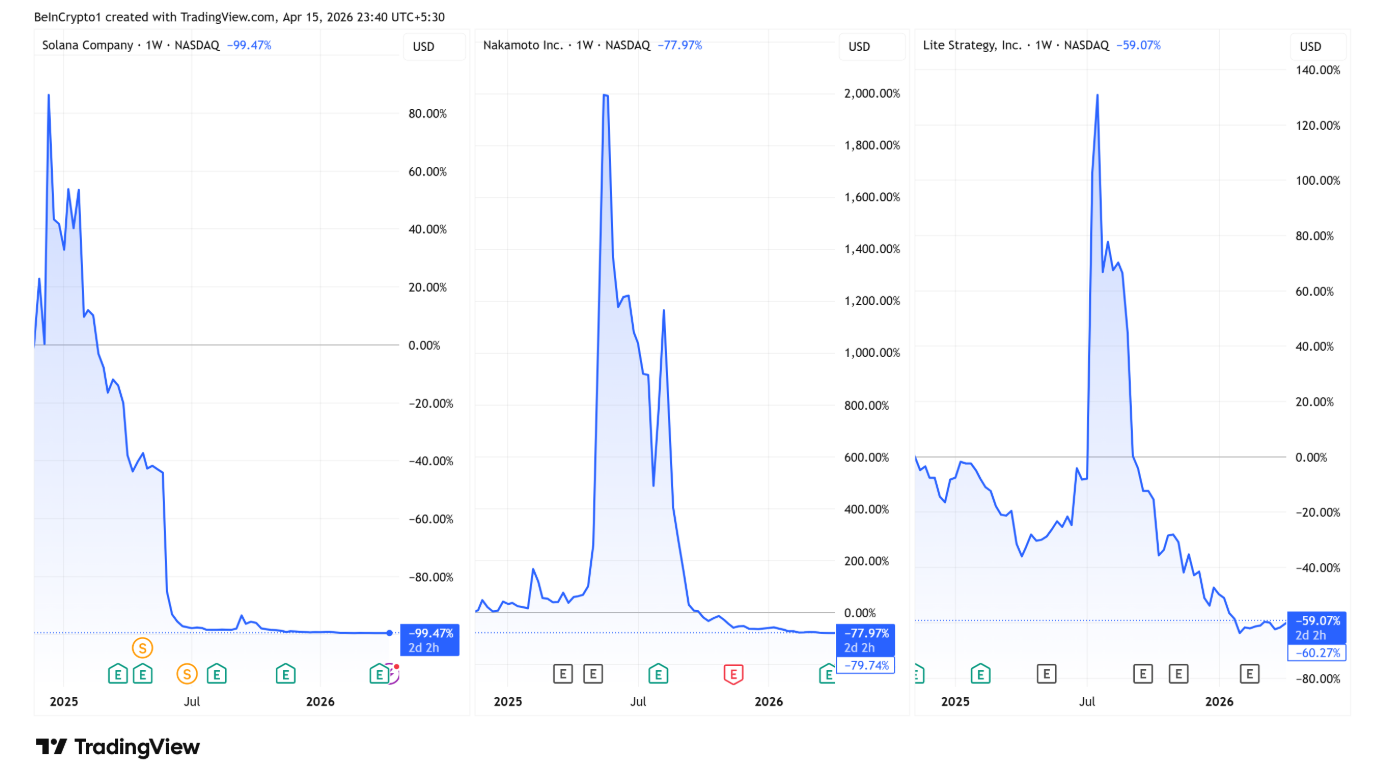Click the Solana Company chart title
Screen dimensions: 1394x769
(x=88, y=45)
